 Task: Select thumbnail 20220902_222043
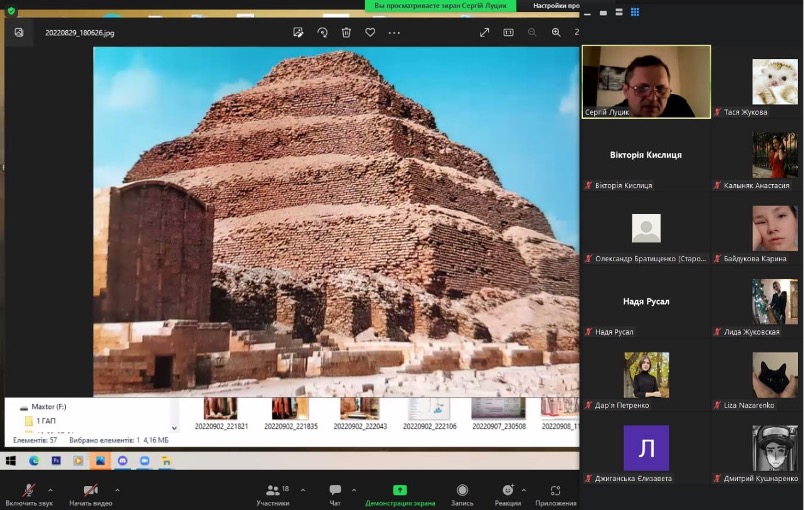(x=360, y=414)
